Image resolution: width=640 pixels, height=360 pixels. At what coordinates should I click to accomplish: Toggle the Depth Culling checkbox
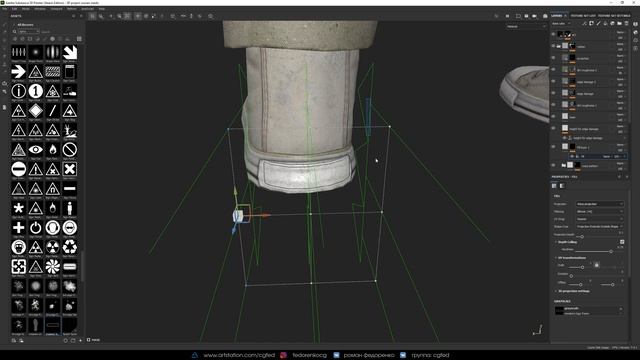(x=622, y=242)
